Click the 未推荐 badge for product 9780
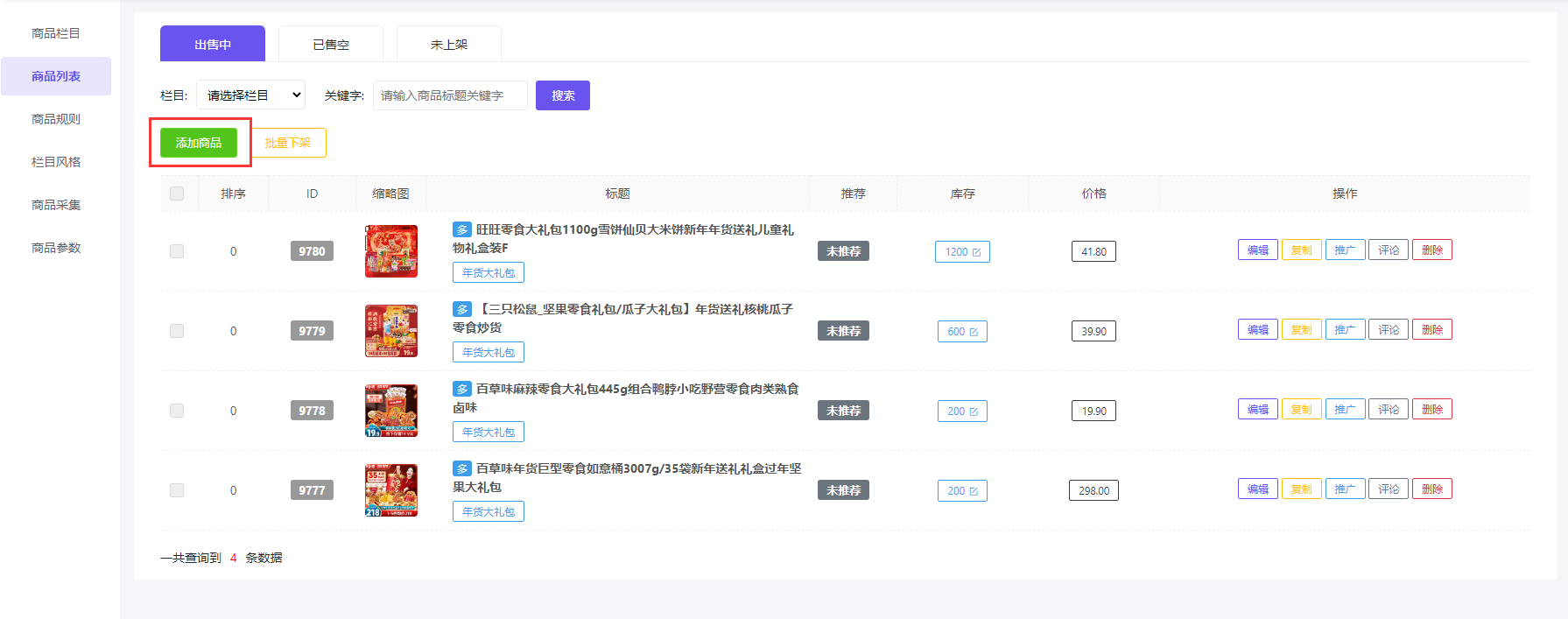 click(843, 251)
